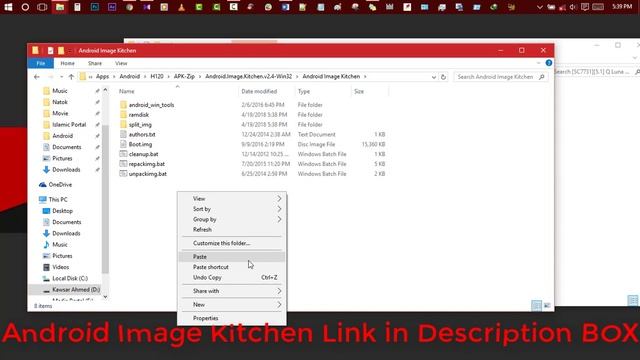Select the ramdisk folder
Screen dimensions: 640x360
139,115
